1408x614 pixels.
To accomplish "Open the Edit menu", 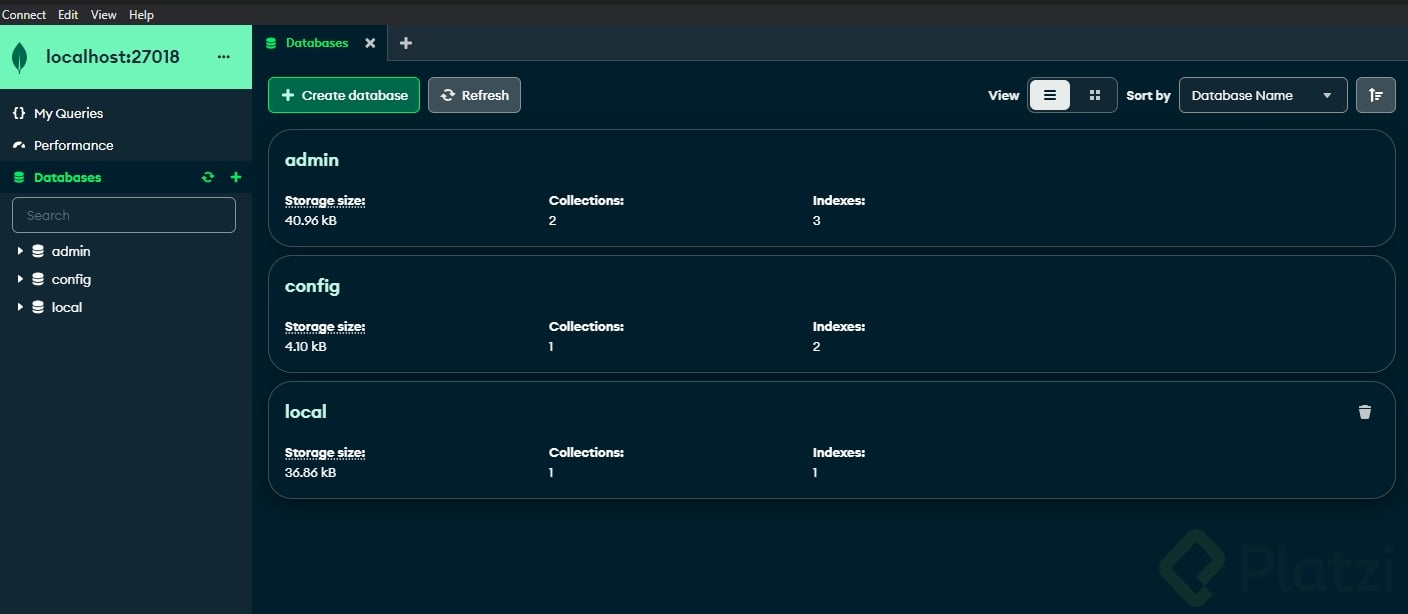I will coord(68,15).
